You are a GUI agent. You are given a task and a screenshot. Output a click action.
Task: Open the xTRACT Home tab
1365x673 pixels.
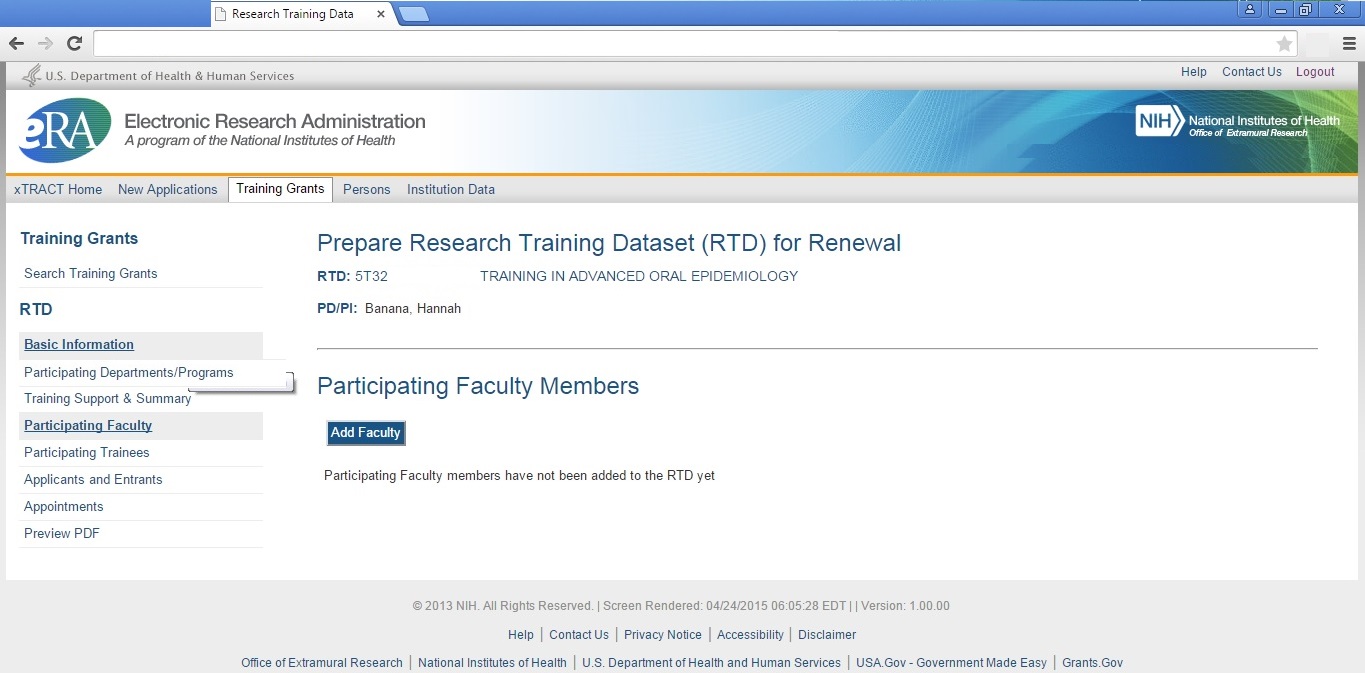[58, 189]
